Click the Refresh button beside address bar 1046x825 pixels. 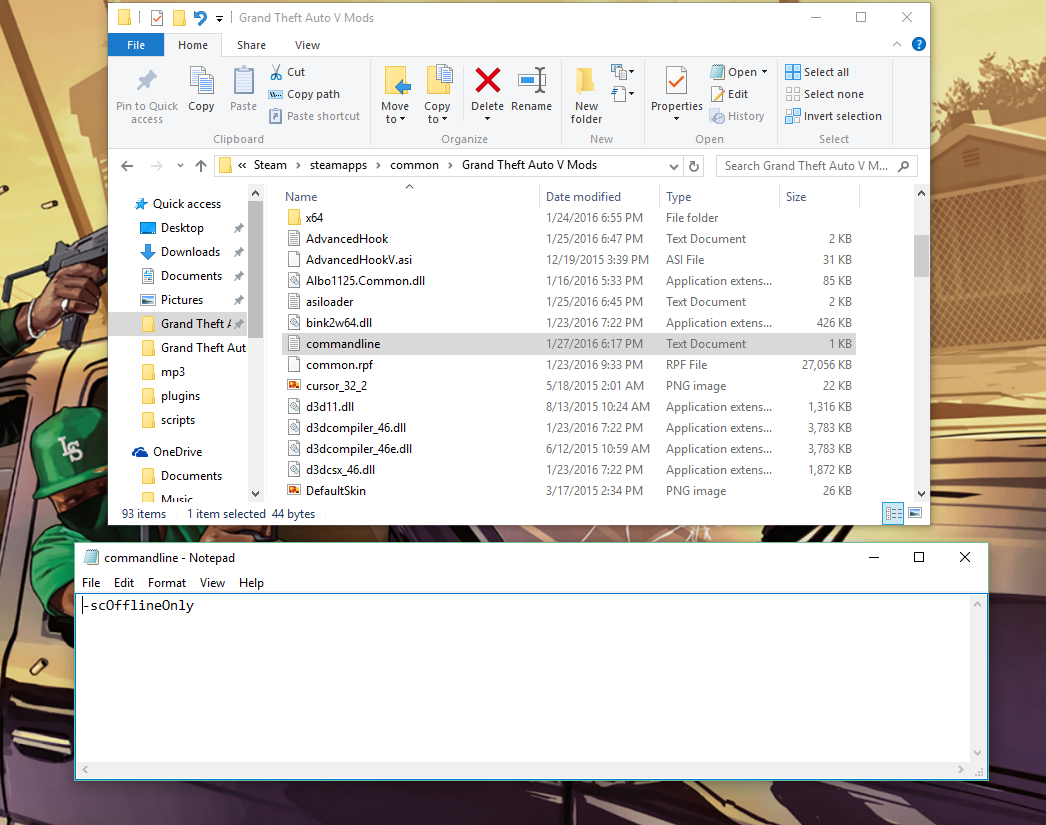point(694,166)
